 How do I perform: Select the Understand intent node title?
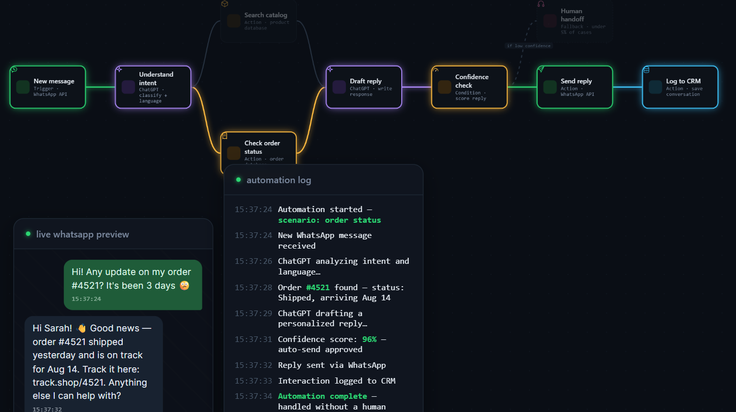coord(156,78)
